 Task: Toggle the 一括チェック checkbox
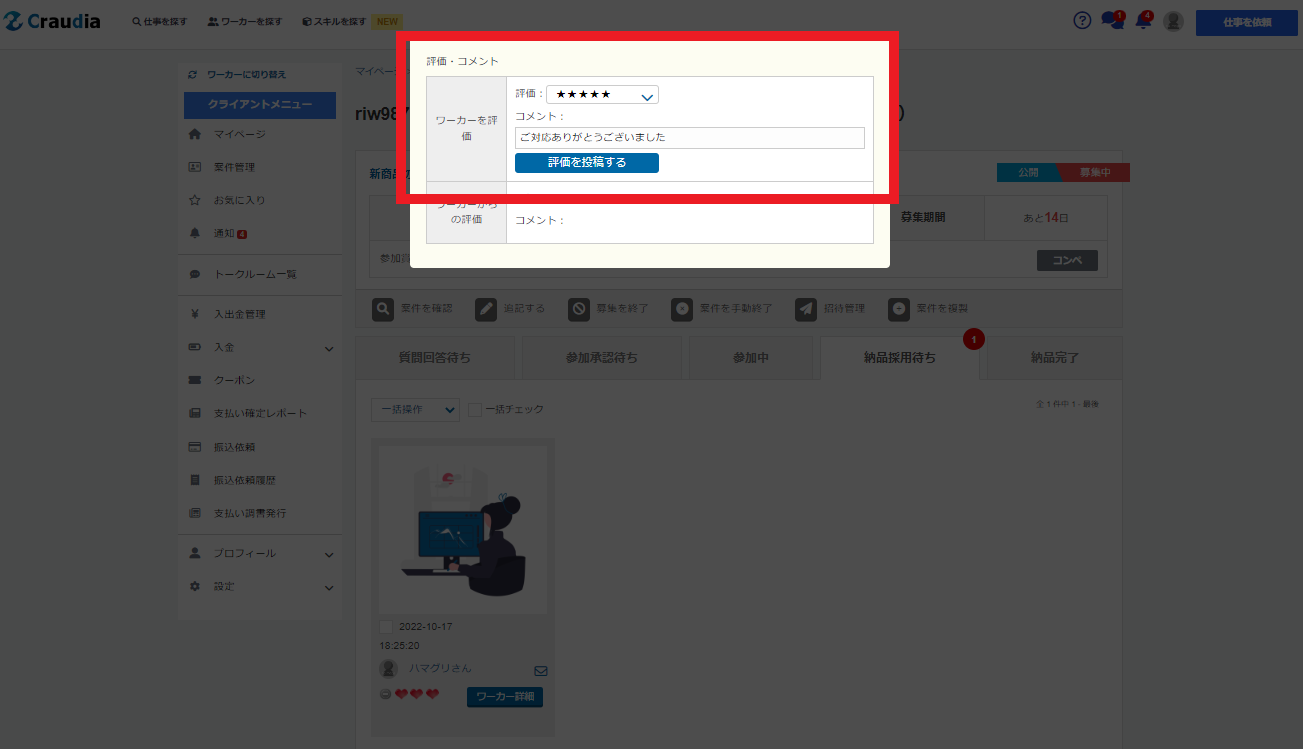tap(475, 409)
